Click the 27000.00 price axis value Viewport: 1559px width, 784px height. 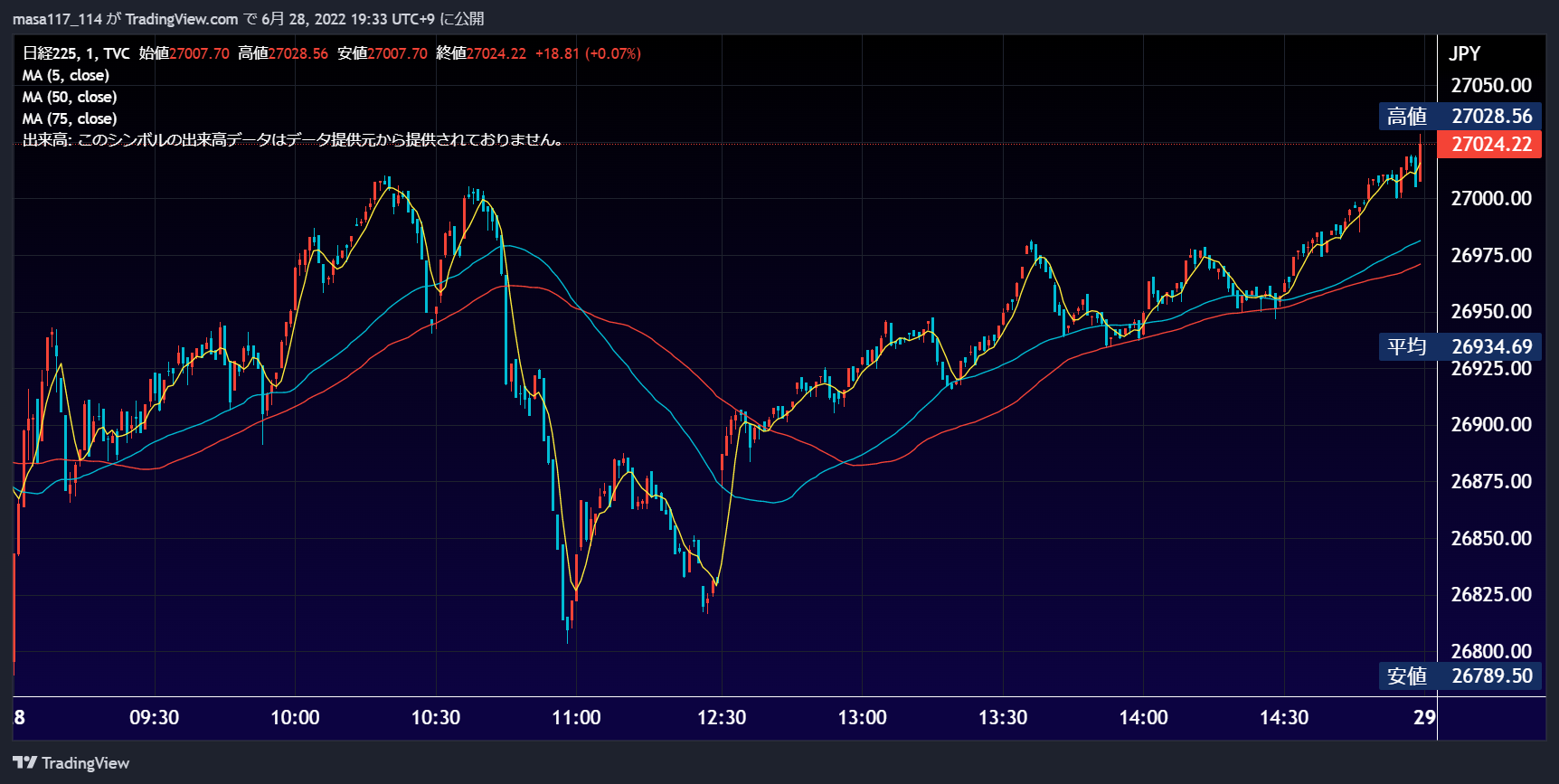click(1491, 198)
